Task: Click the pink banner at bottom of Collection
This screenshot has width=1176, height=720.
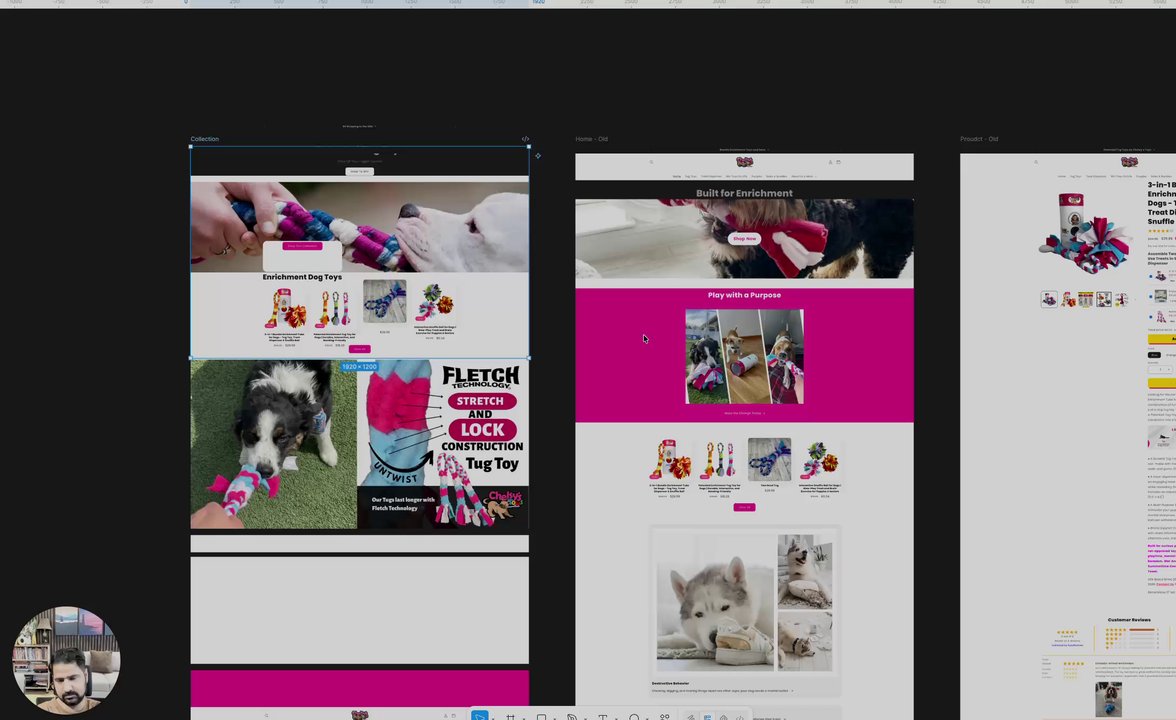Action: click(359, 688)
